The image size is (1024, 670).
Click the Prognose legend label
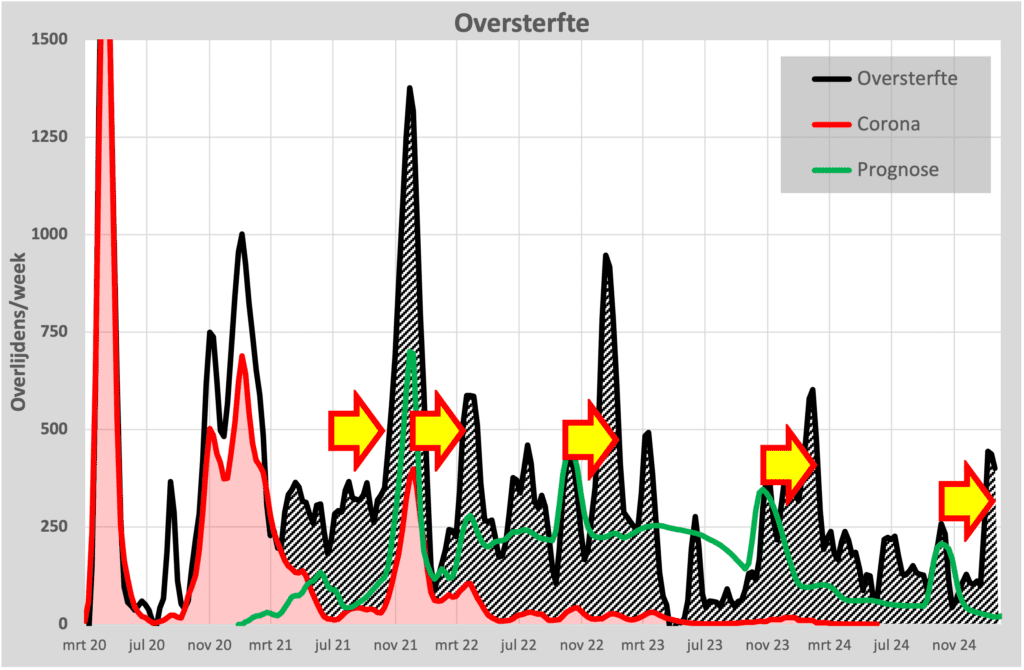pyautogui.click(x=898, y=170)
